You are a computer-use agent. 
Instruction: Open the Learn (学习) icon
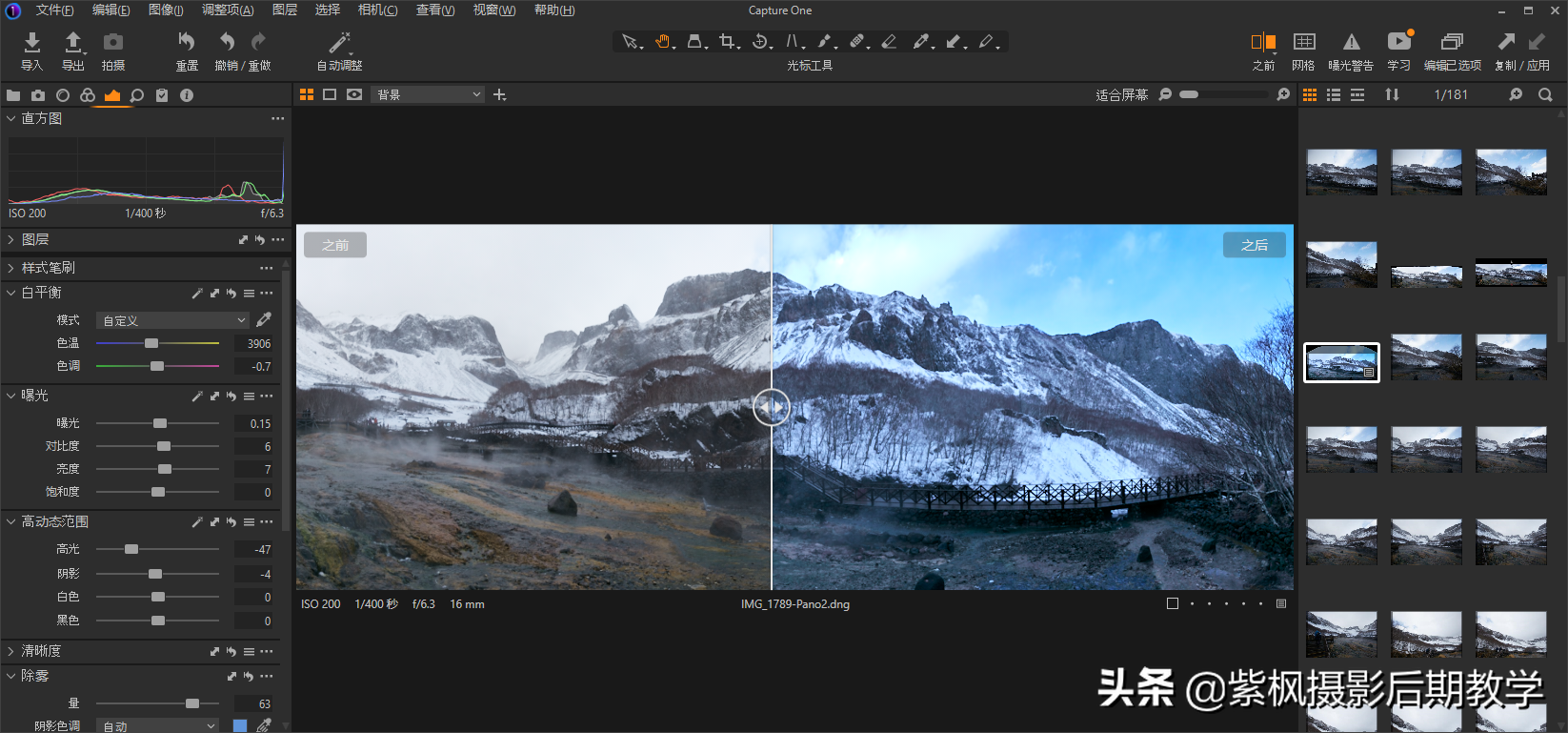pos(1398,43)
